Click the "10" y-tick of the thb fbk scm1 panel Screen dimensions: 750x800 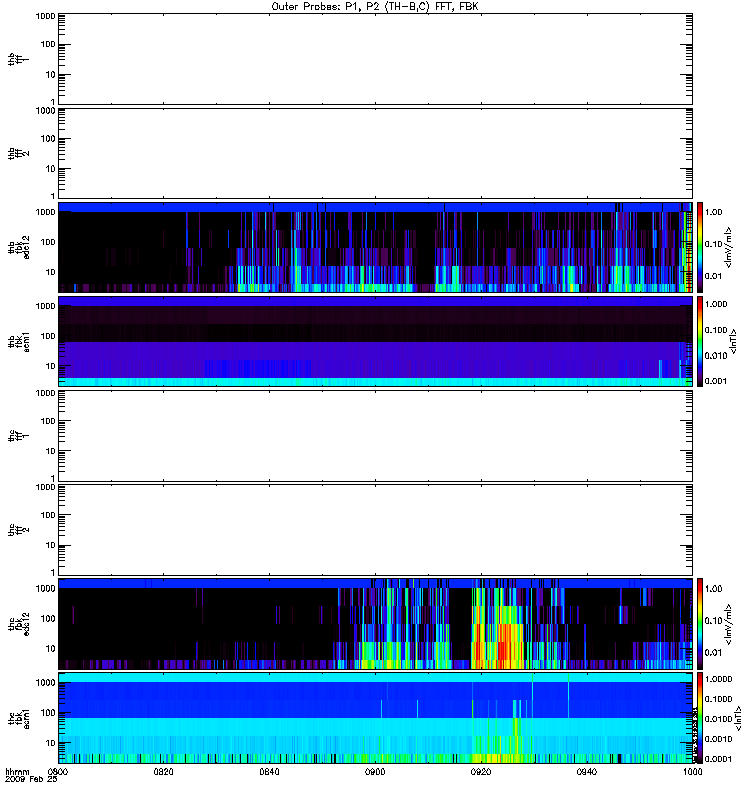(x=51, y=366)
